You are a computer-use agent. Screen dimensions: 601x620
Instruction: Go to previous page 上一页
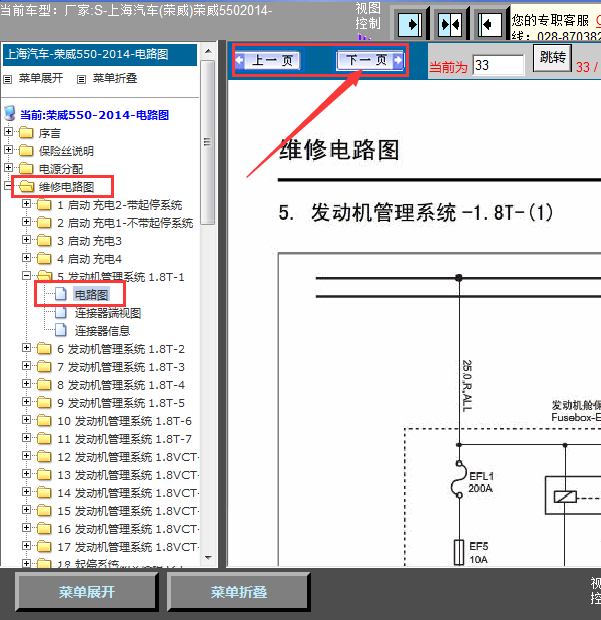267,60
